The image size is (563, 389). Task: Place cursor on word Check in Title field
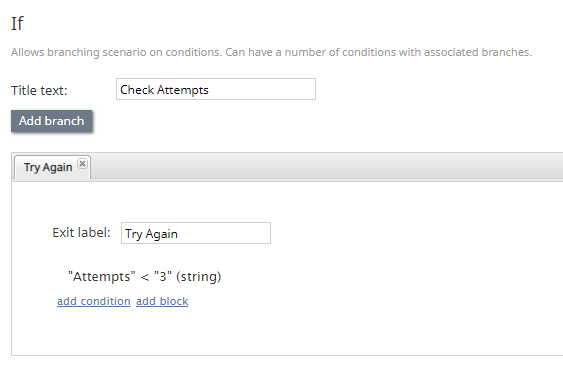[137, 89]
